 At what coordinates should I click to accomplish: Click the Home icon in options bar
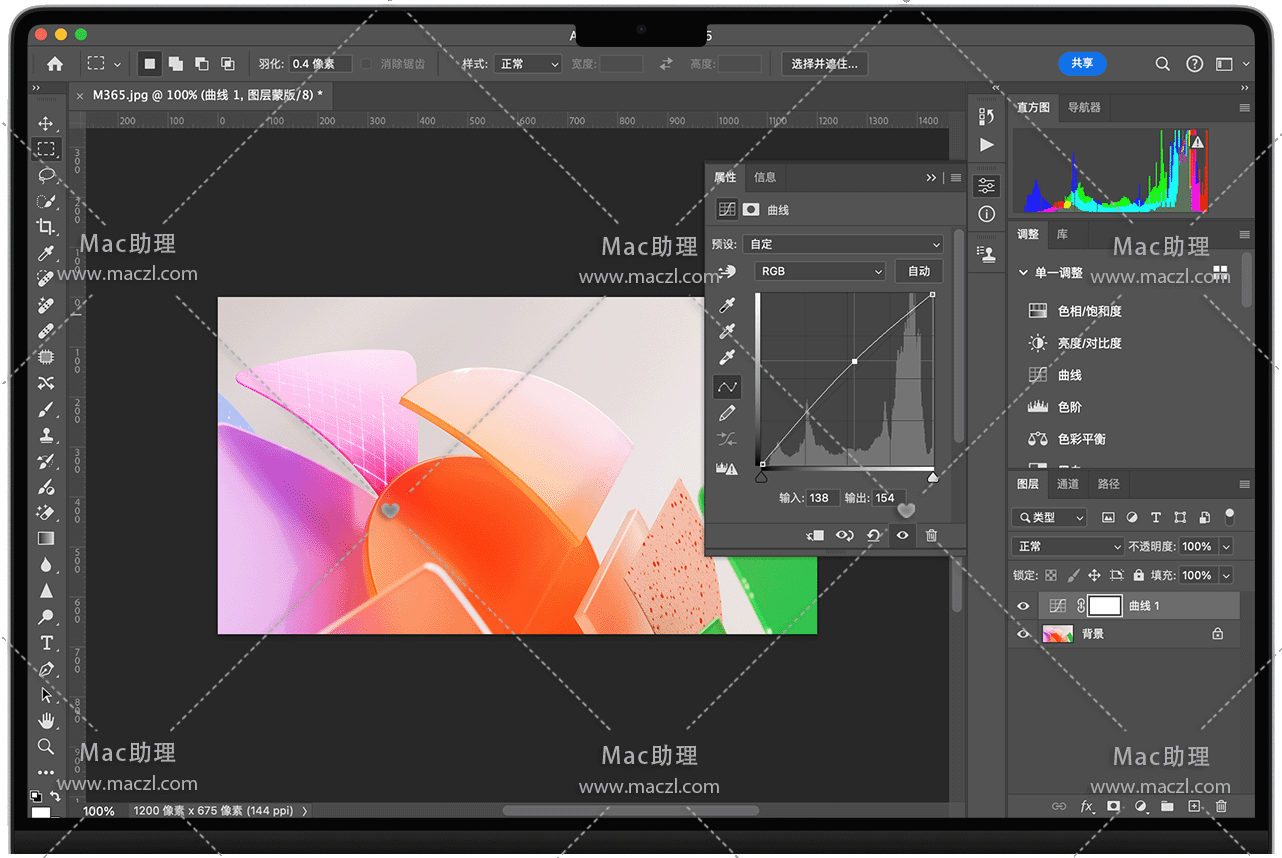coord(55,64)
